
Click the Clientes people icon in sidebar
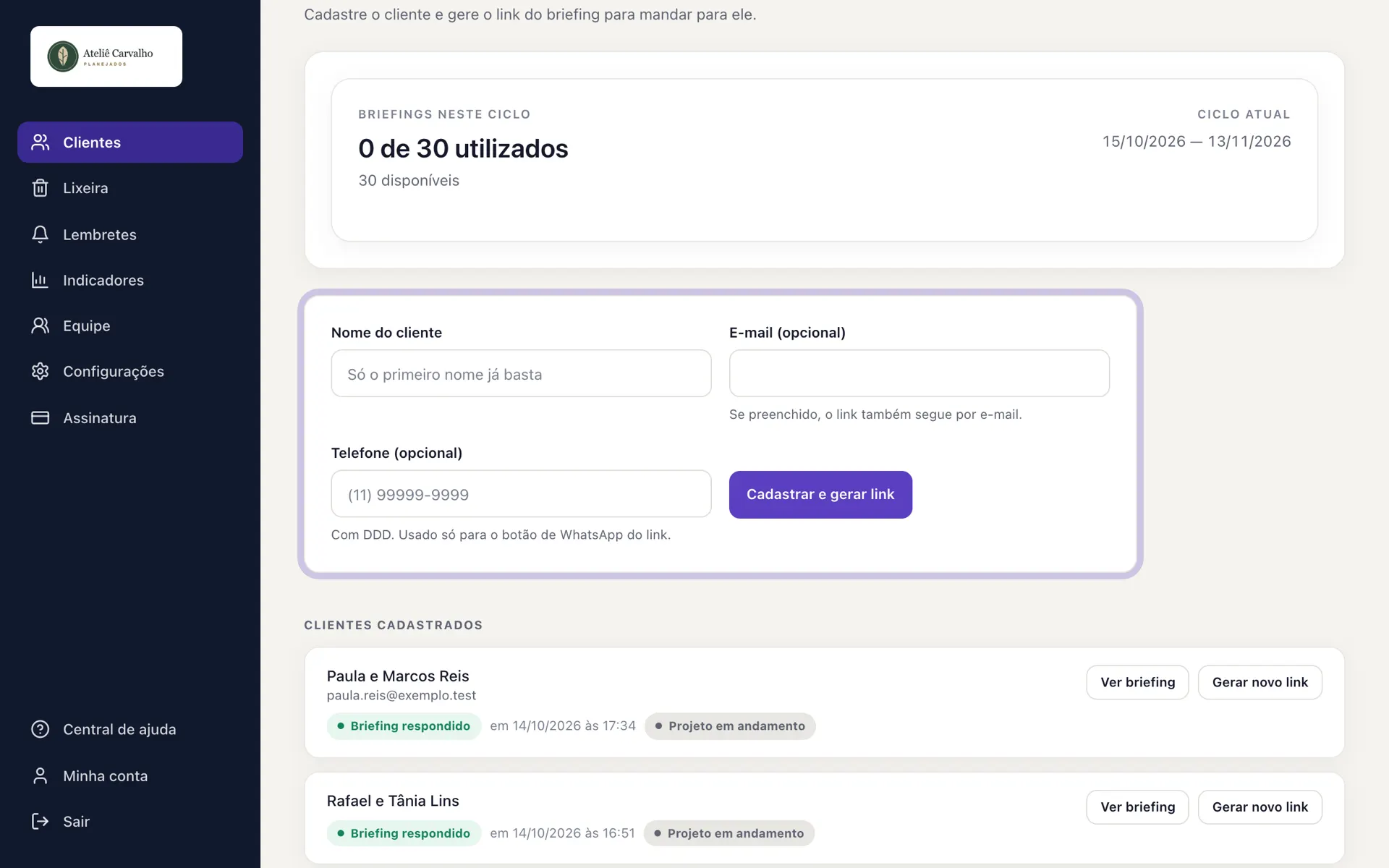(41, 142)
